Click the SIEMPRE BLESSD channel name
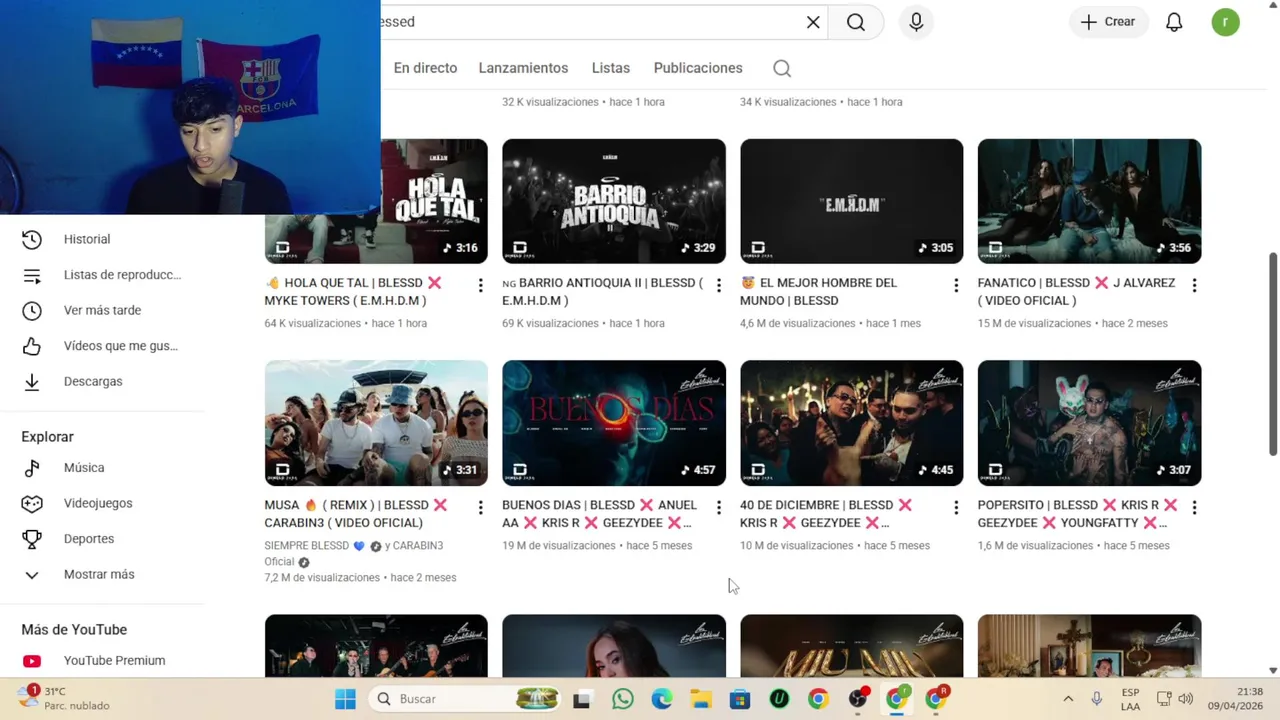1280x720 pixels. [307, 546]
